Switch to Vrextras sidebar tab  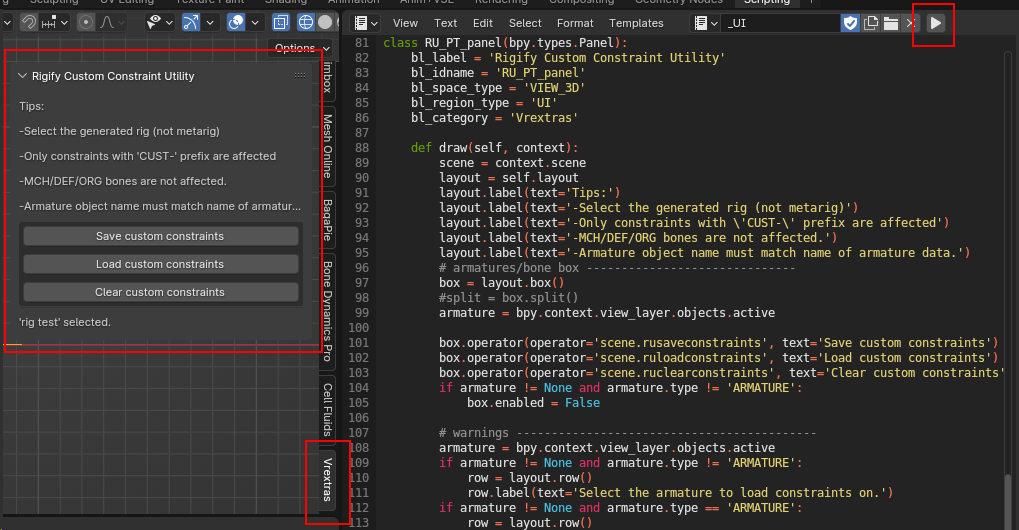click(x=328, y=480)
